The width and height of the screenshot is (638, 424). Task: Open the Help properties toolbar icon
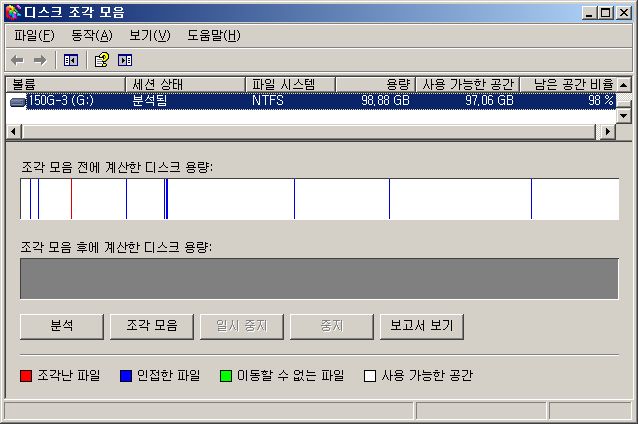(x=102, y=60)
